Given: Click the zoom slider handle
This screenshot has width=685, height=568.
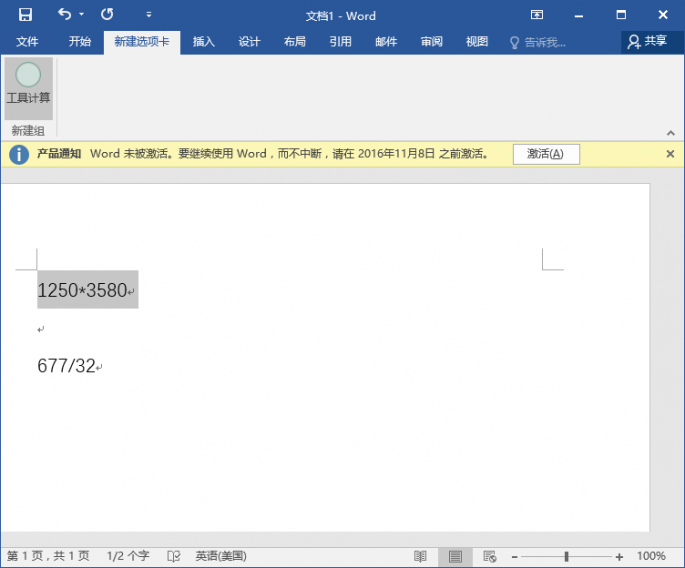Looking at the screenshot, I should 566,556.
